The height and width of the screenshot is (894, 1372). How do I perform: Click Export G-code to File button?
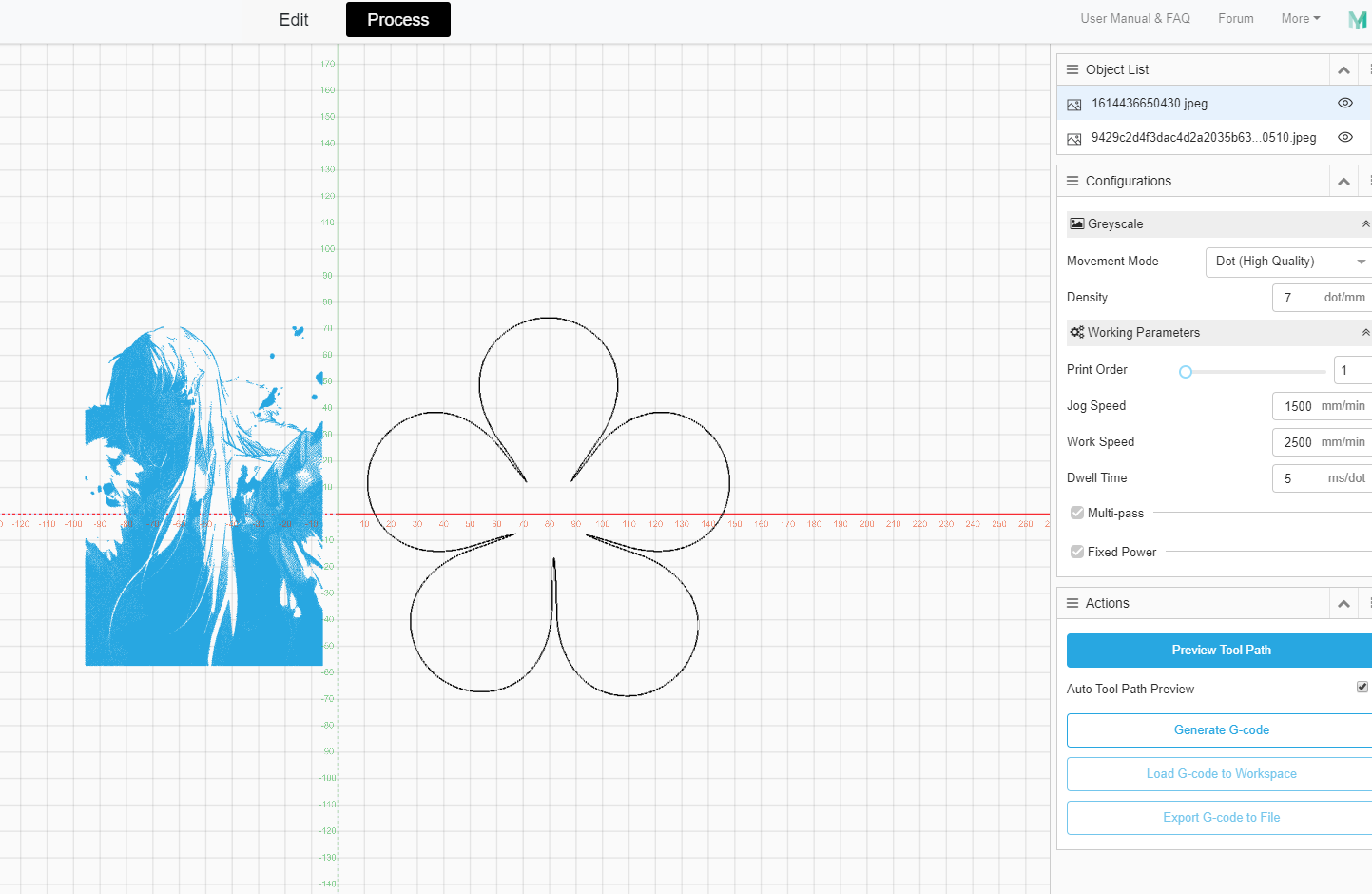(x=1221, y=818)
